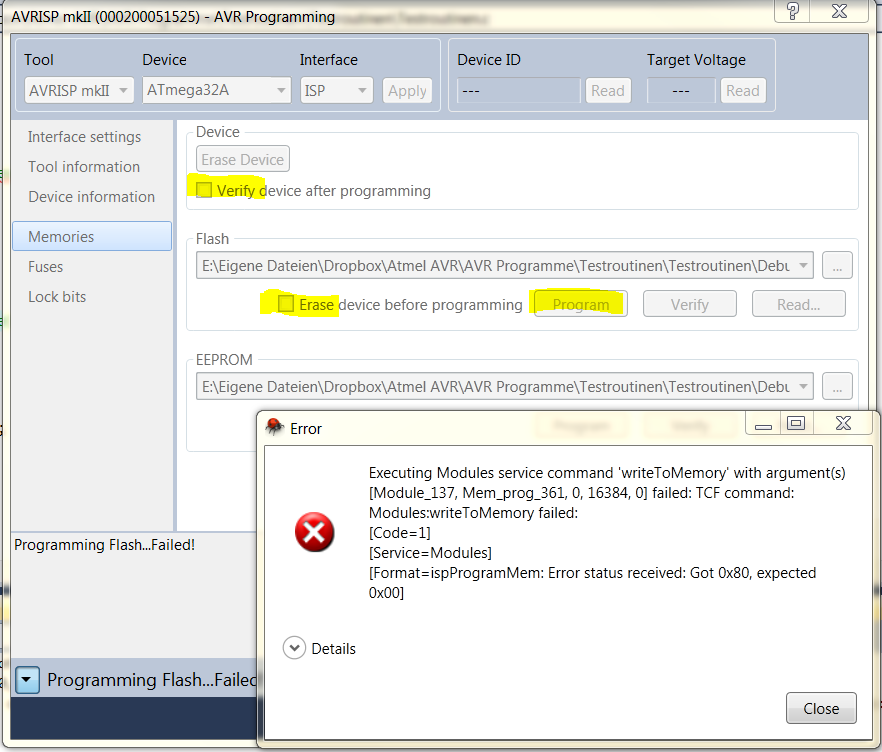
Task: Open Interface settings page
Action: pos(84,137)
